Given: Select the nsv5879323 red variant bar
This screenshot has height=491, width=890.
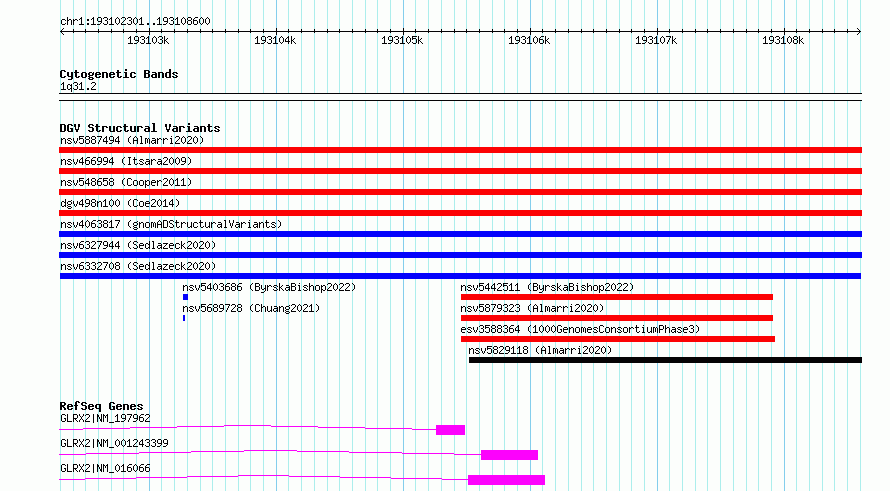Looking at the screenshot, I should [x=616, y=318].
